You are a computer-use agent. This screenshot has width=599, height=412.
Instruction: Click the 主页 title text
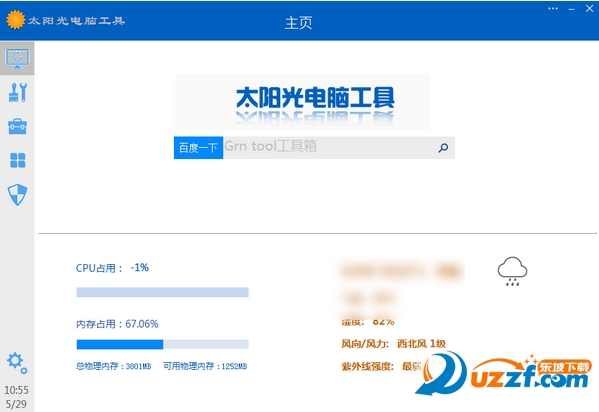(298, 23)
